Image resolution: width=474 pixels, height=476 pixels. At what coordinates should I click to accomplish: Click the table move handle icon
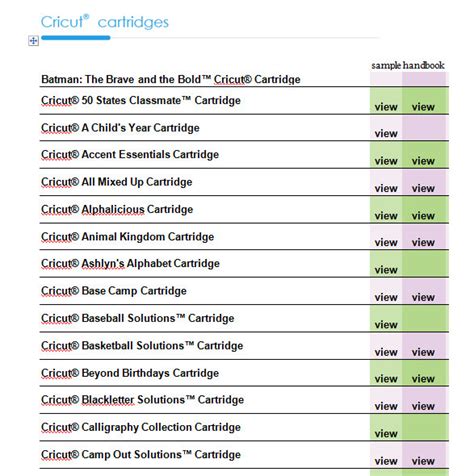click(33, 41)
